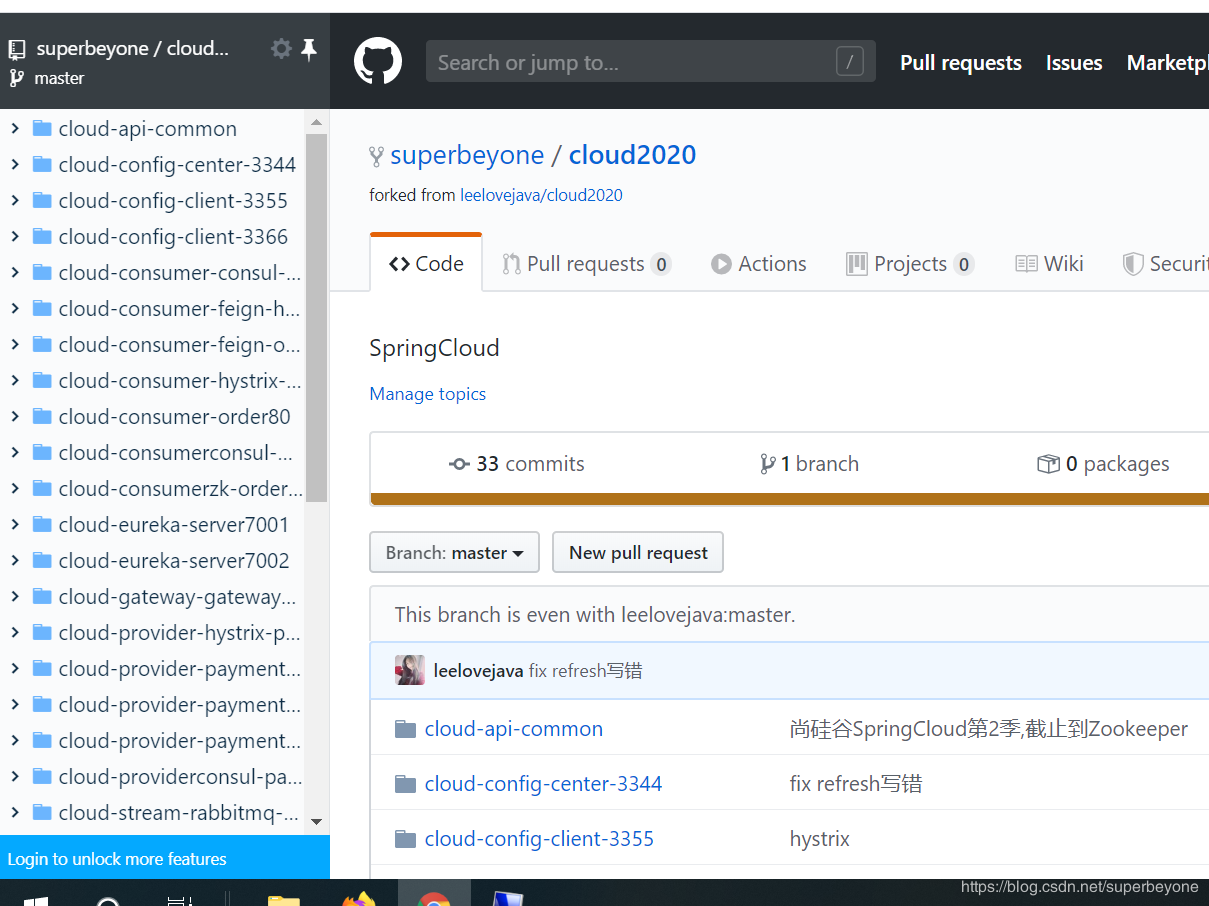Open the Branch: master dropdown
Viewport: 1209px width, 906px height.
pos(455,552)
